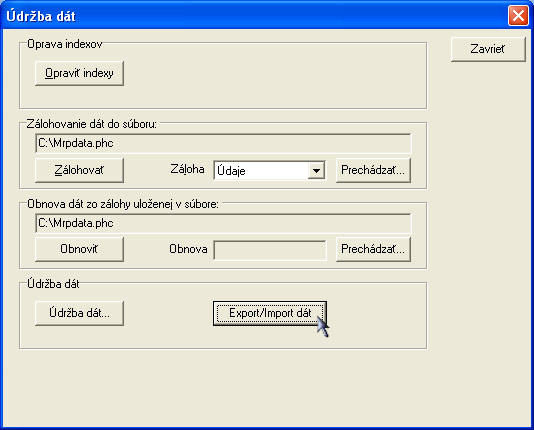Browse for backup file via Prechádzať in Zálohovanie section
Screen dimensions: 534x430
[x=373, y=170]
